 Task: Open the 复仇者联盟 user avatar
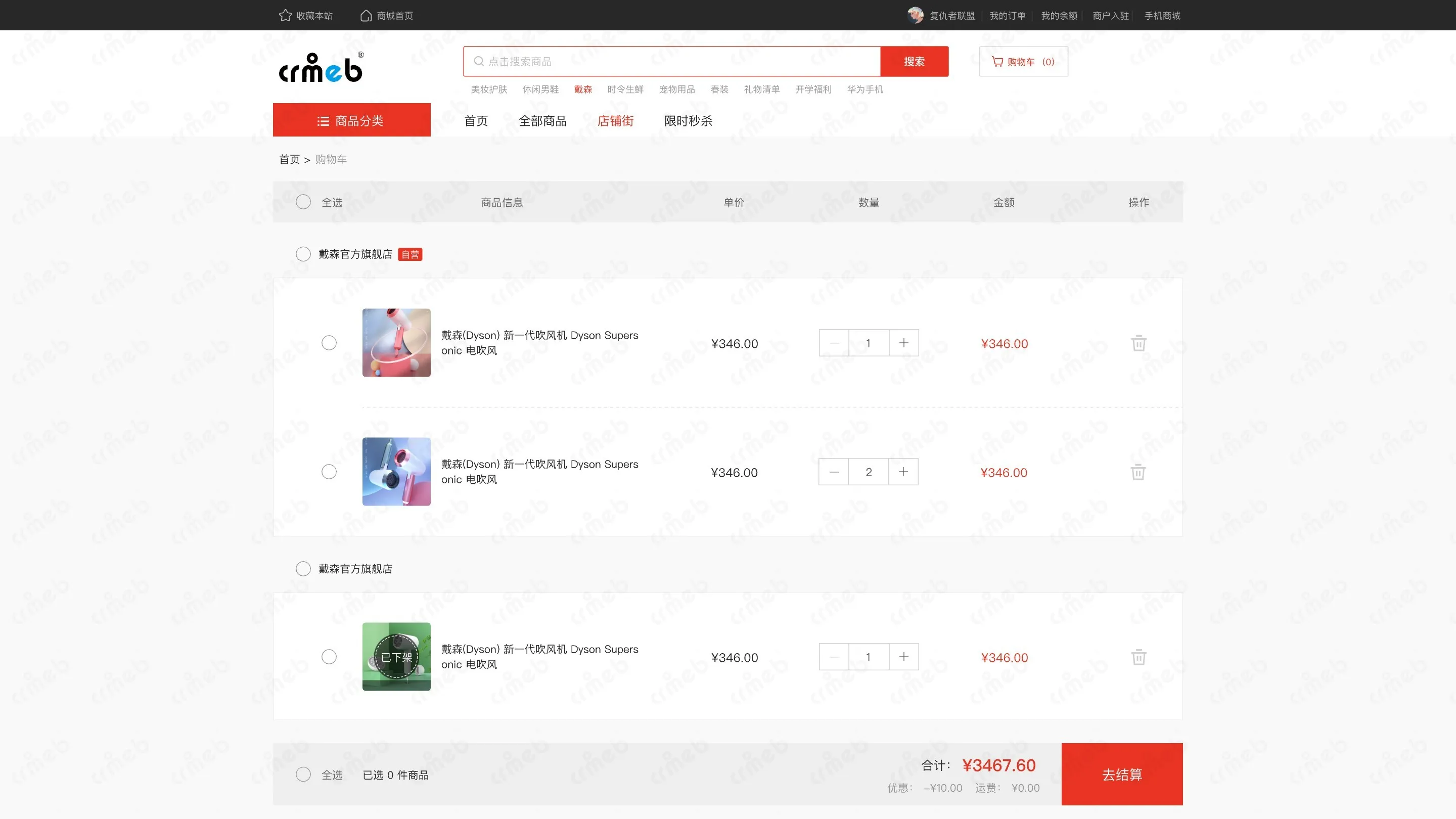coord(915,15)
